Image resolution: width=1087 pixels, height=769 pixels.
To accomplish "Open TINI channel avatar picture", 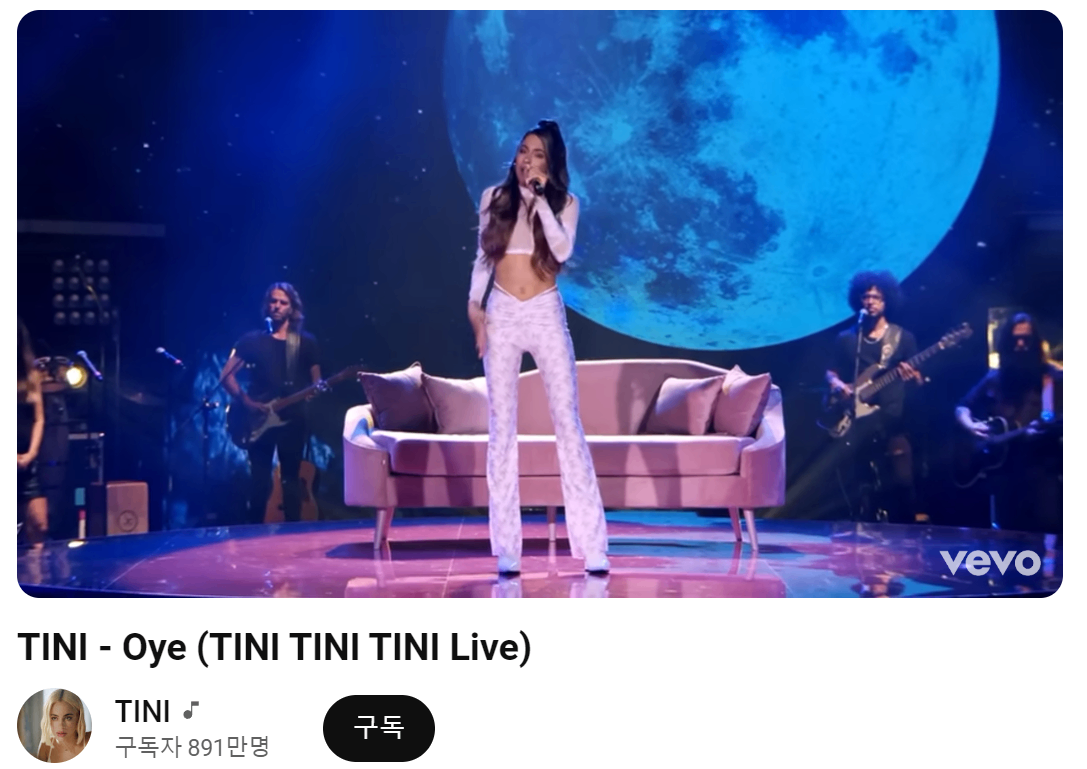I will tap(54, 726).
